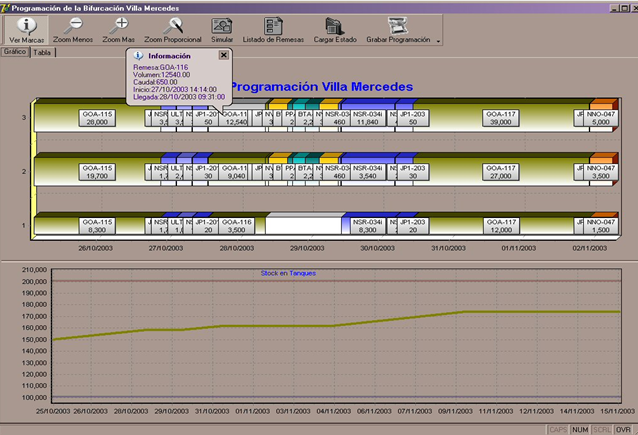The width and height of the screenshot is (638, 435).
Task: Run the Simular tool
Action: pos(222,30)
